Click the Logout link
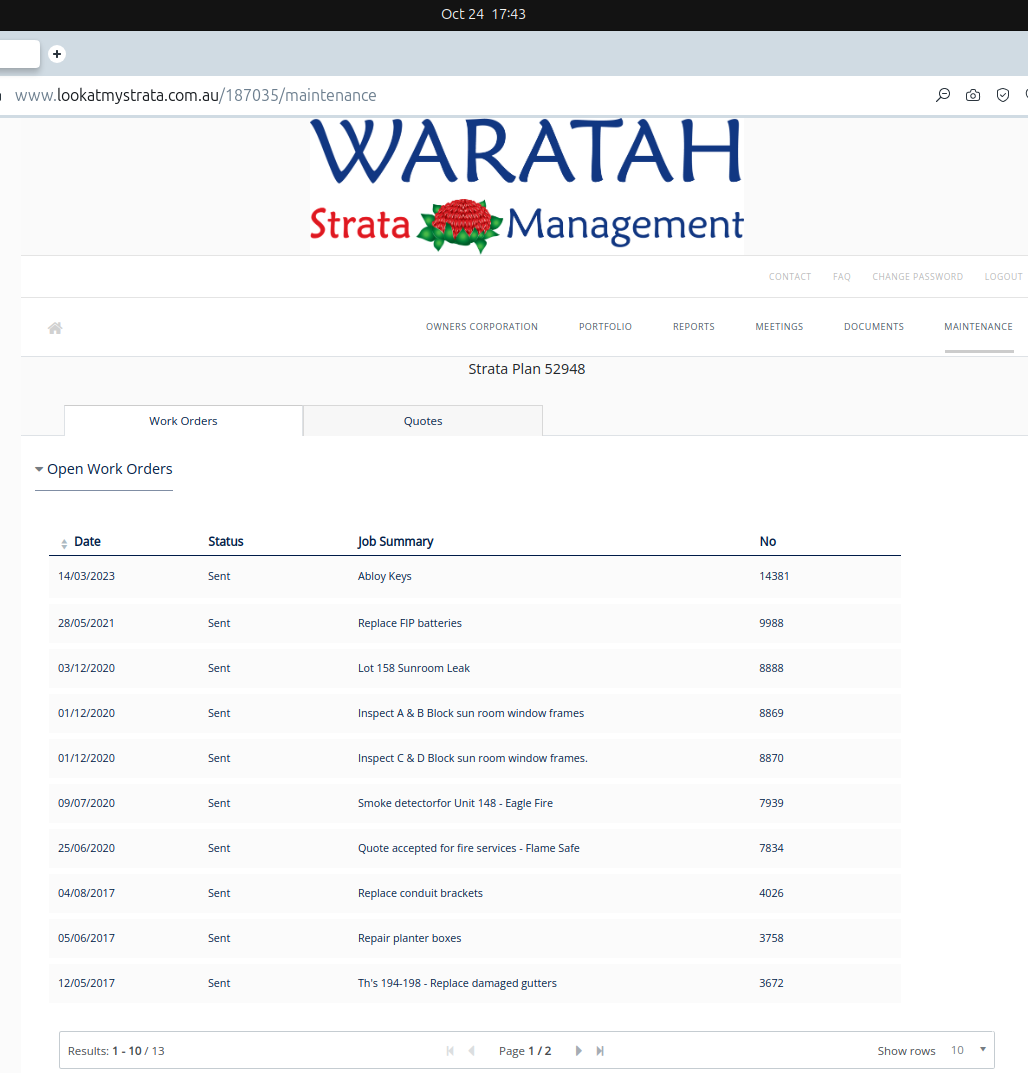 coord(1002,277)
